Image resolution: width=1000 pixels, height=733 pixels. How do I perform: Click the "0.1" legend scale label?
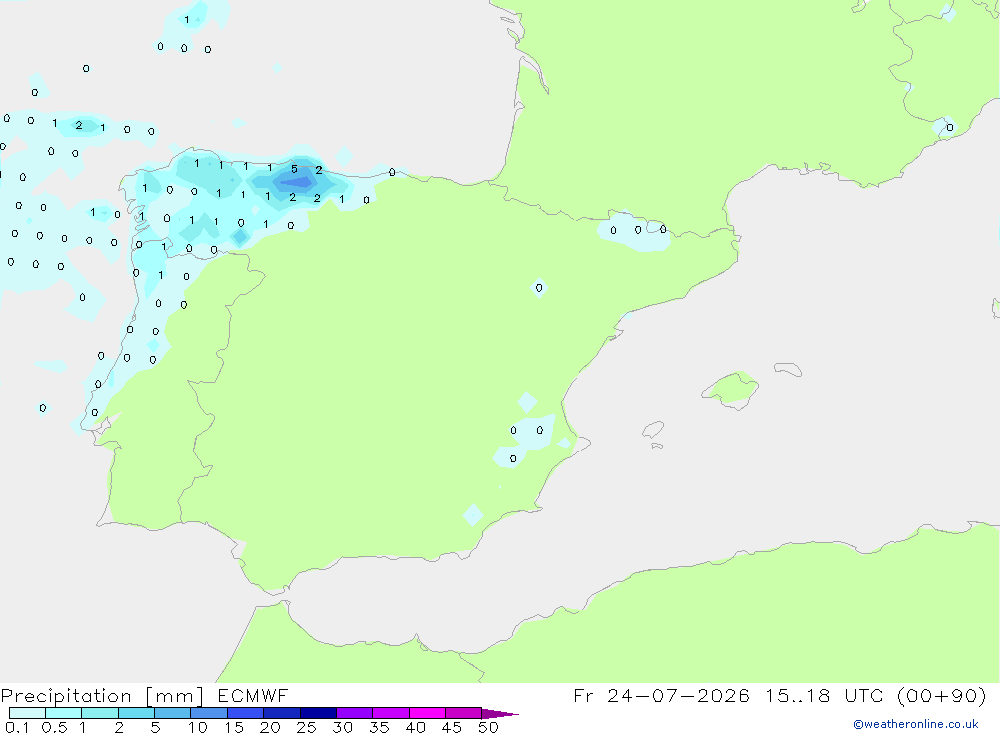[x=17, y=727]
